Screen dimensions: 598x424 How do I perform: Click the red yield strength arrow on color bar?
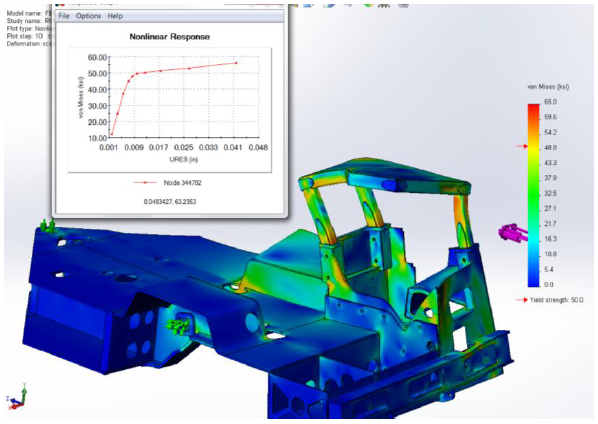coord(522,146)
